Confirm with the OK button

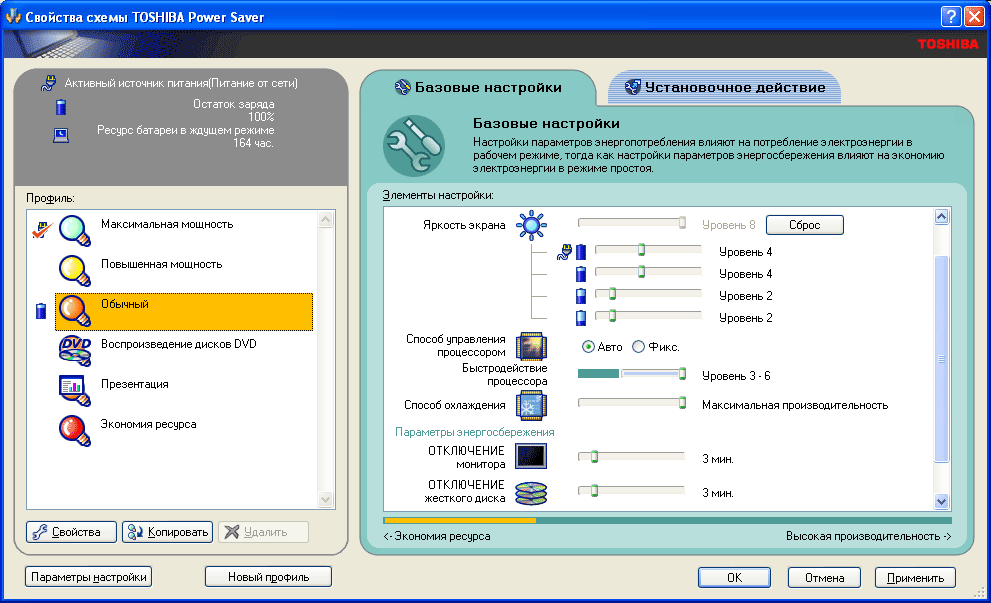pos(734,577)
